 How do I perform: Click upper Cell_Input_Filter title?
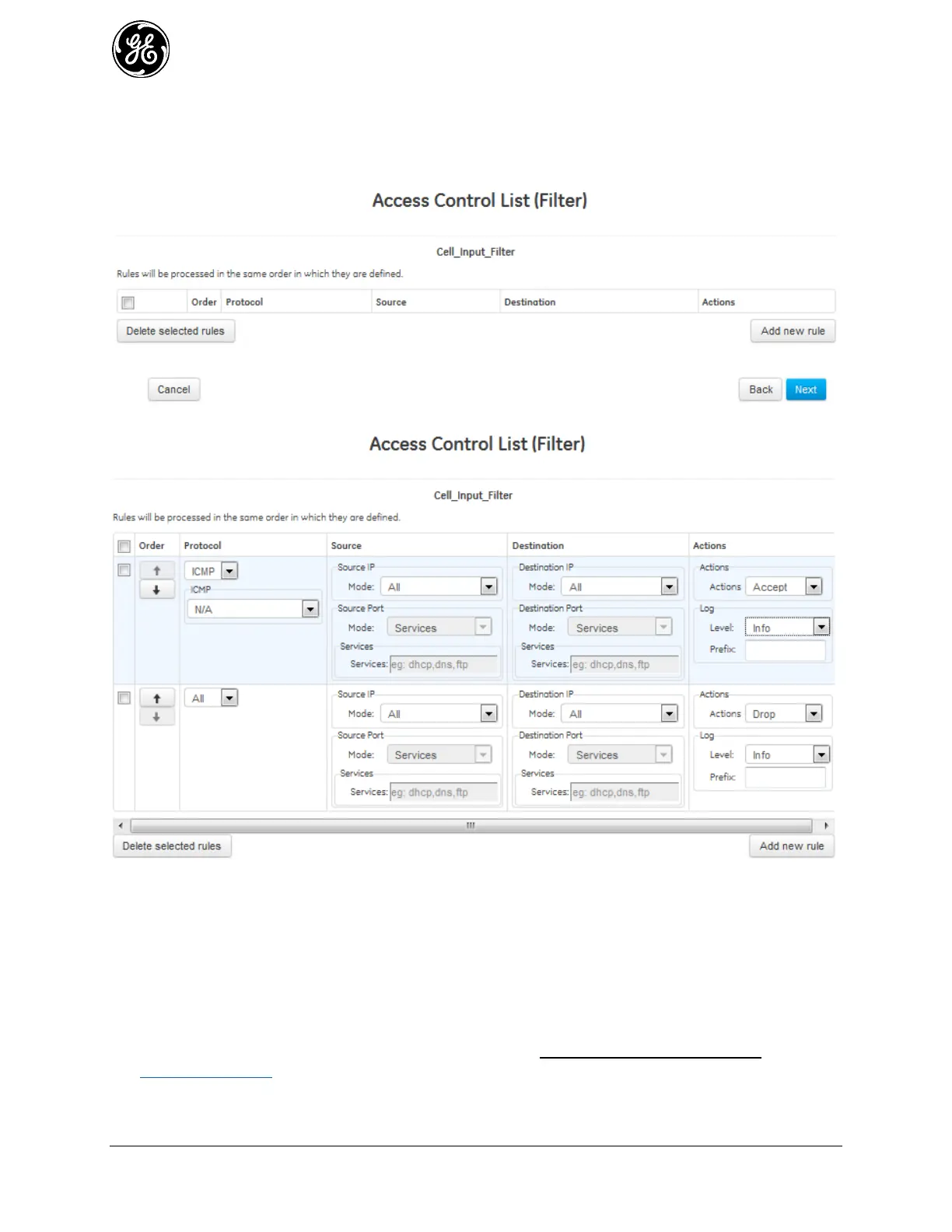click(x=476, y=252)
